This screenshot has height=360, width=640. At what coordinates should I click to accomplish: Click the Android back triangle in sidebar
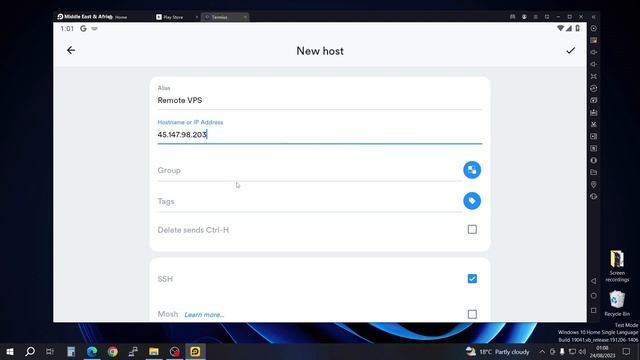[593, 281]
